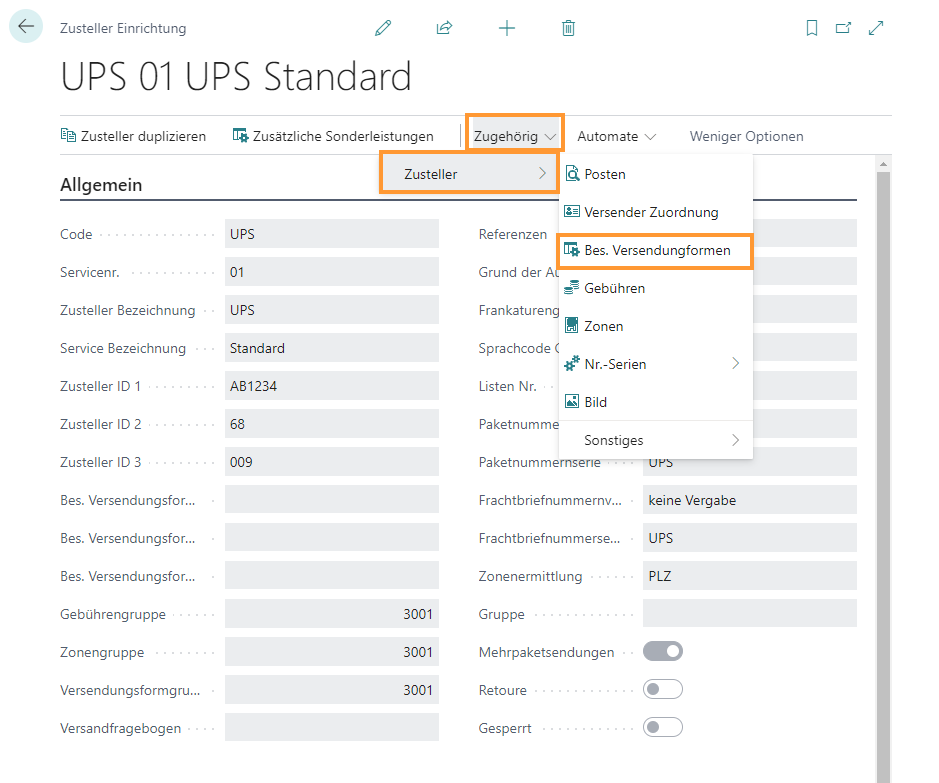Choose Versender Zuordnung menu entry

[x=655, y=212]
